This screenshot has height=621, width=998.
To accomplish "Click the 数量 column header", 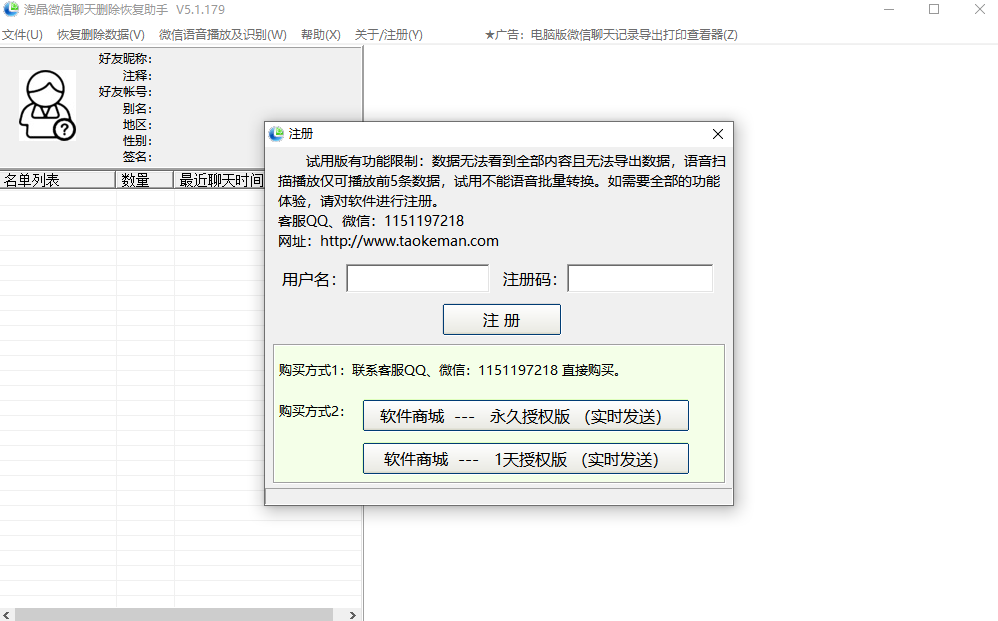I will click(x=144, y=180).
